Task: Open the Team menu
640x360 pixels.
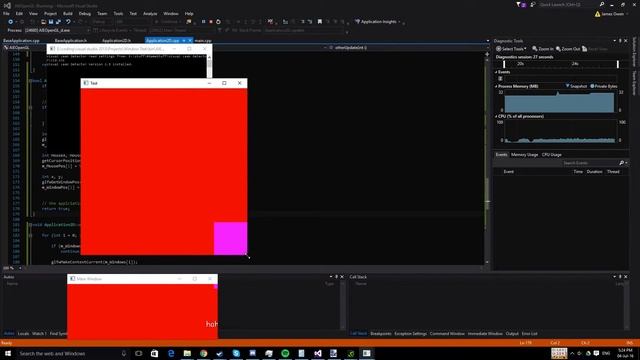Action: (x=102, y=13)
